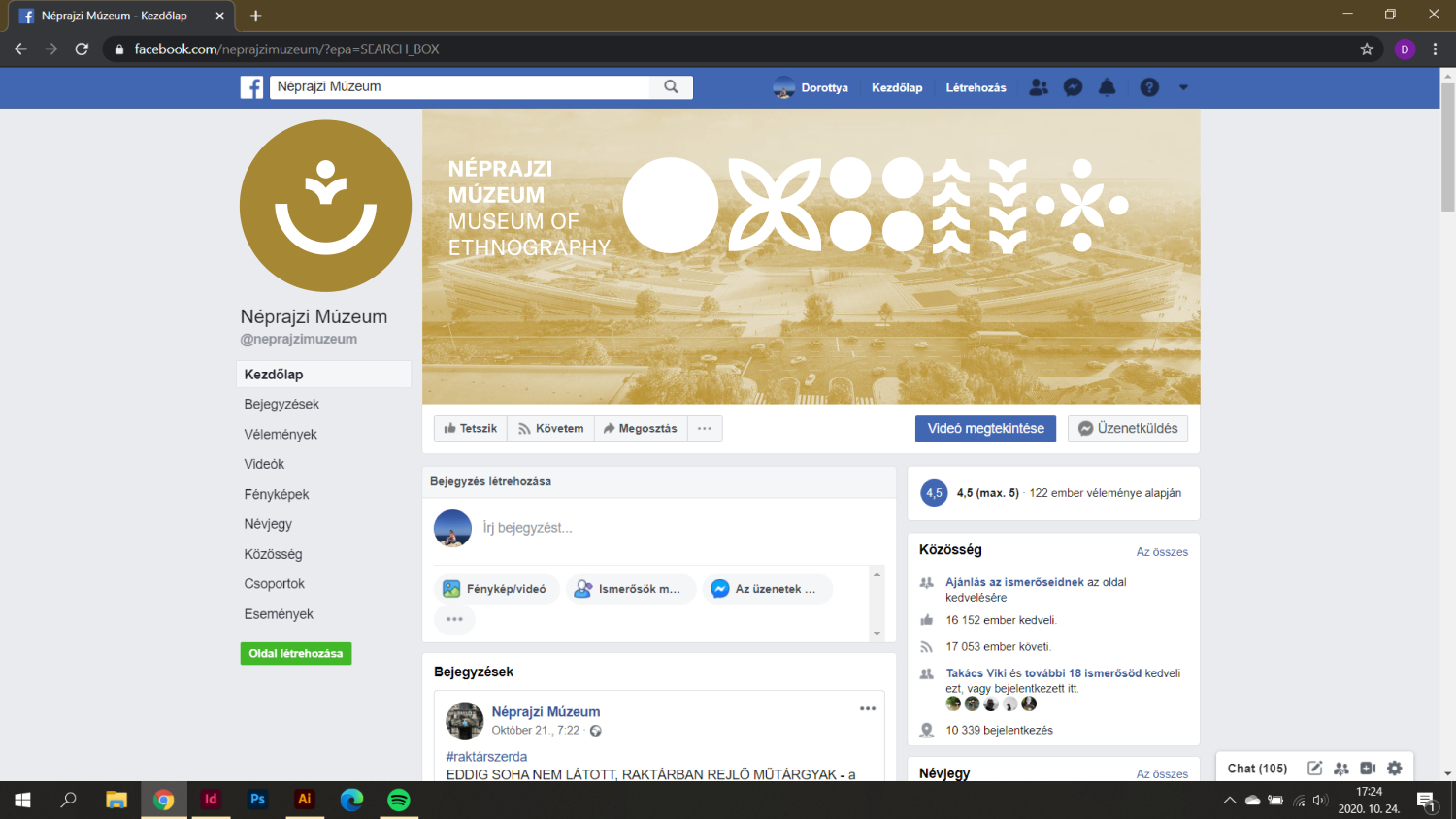This screenshot has width=1456, height=819.
Task: Open the quick help question icon
Action: [1149, 87]
